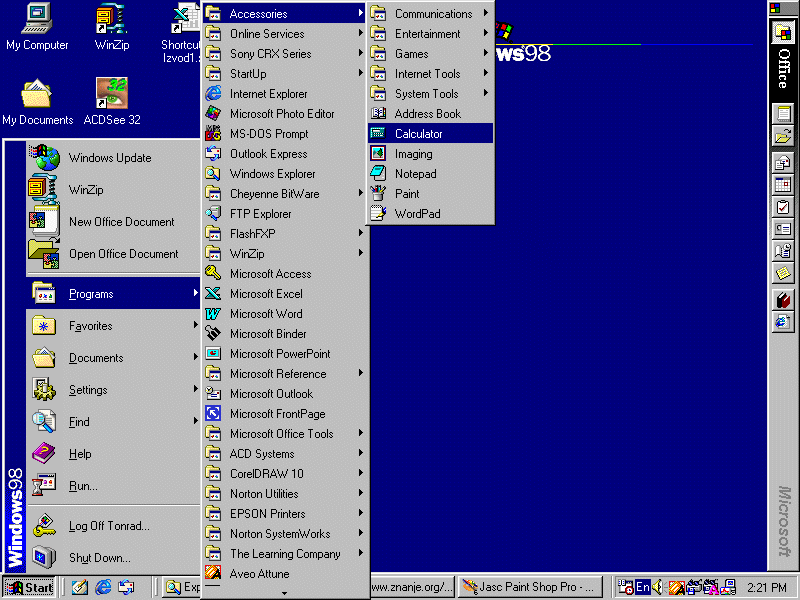This screenshot has width=800, height=600.
Task: Expand the Games submenu
Action: pyautogui.click(x=431, y=54)
